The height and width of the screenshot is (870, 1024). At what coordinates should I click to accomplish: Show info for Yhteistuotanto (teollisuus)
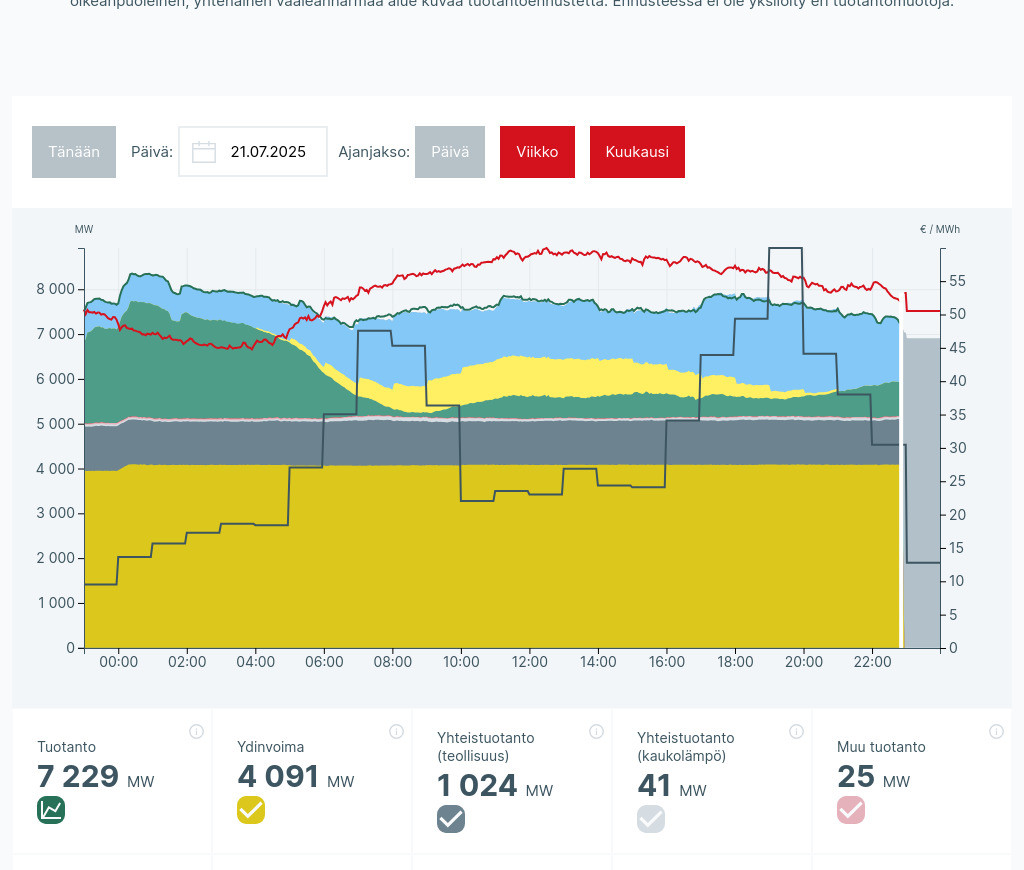pyautogui.click(x=596, y=731)
